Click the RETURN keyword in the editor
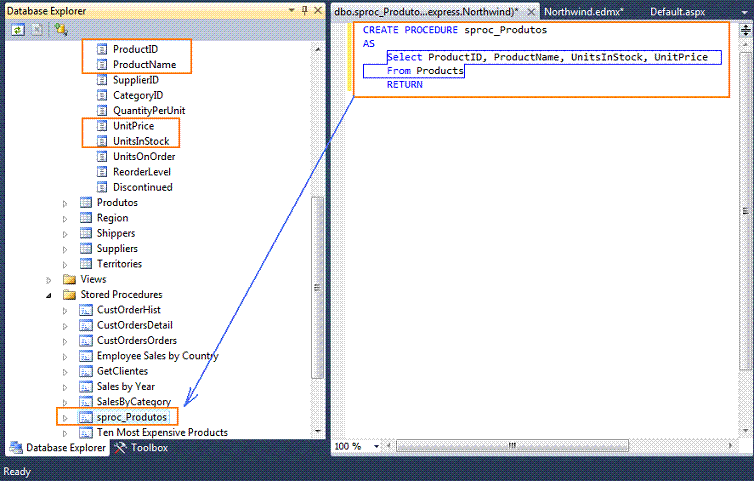 coord(404,85)
